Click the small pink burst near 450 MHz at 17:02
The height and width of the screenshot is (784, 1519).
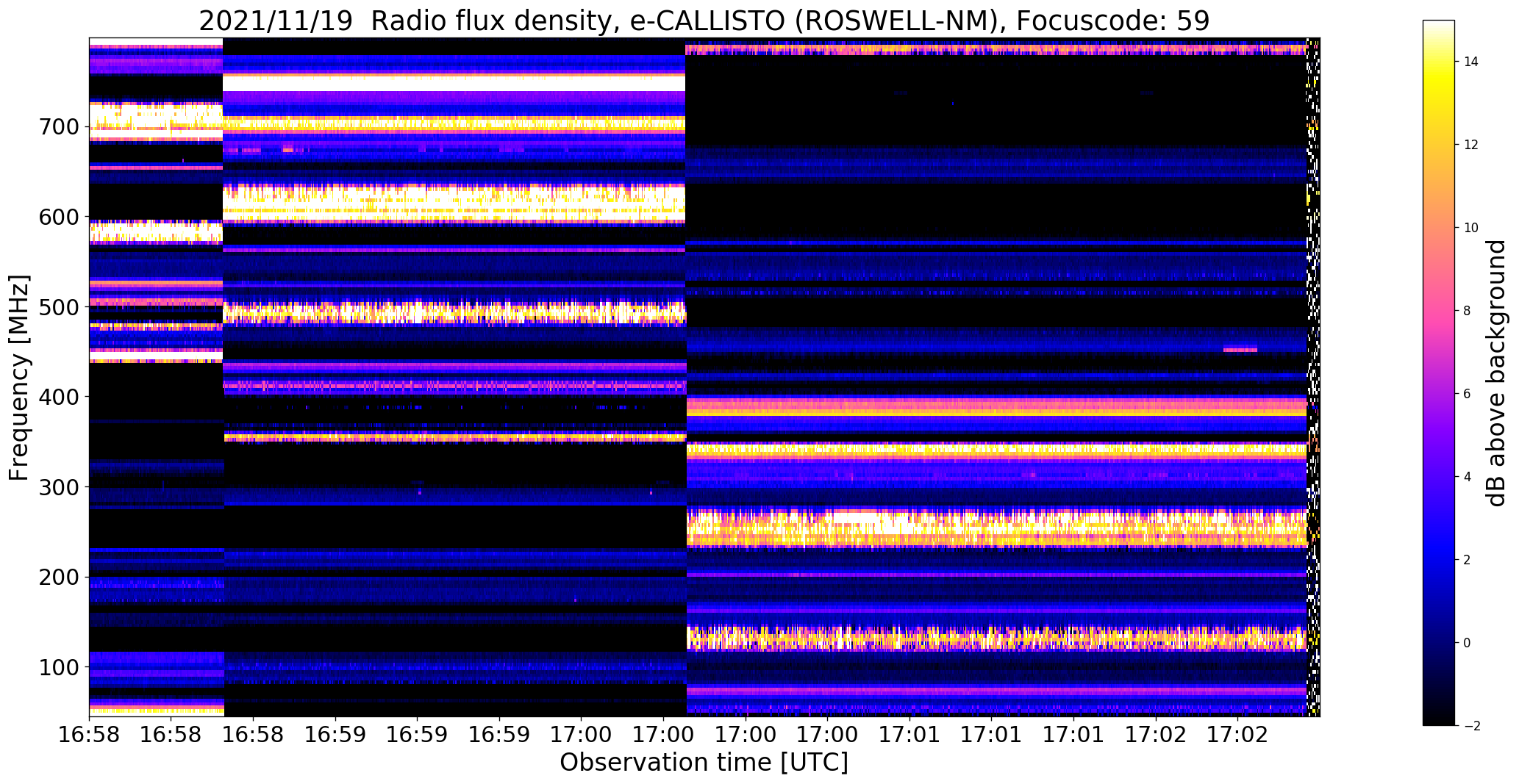coord(1240,350)
